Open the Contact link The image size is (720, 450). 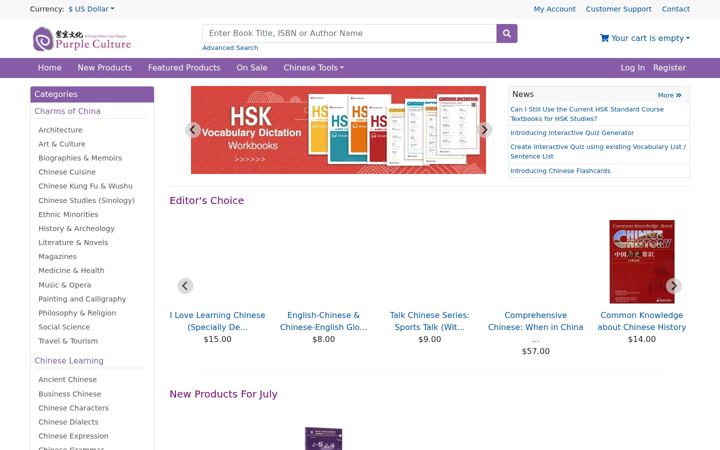click(x=675, y=9)
